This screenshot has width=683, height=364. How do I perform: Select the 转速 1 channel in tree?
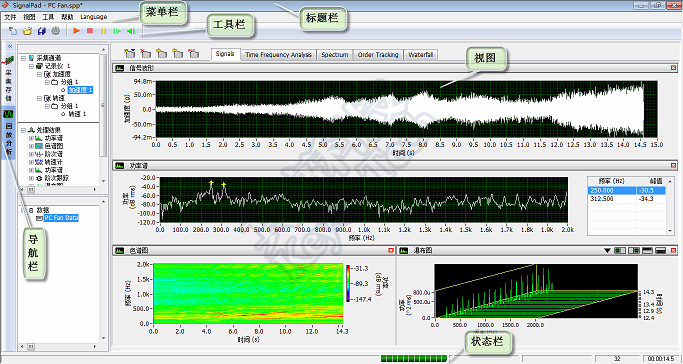(x=78, y=114)
